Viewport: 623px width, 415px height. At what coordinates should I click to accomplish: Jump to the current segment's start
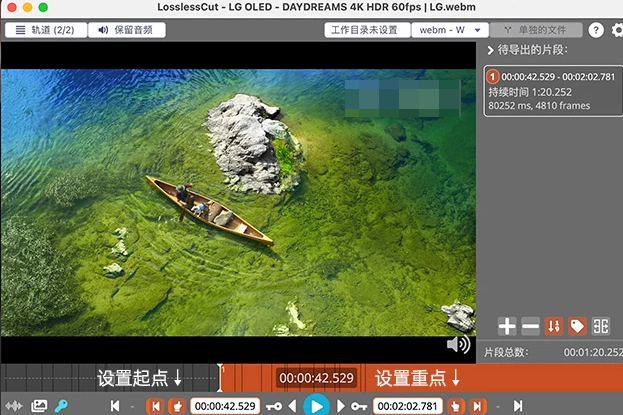point(155,406)
